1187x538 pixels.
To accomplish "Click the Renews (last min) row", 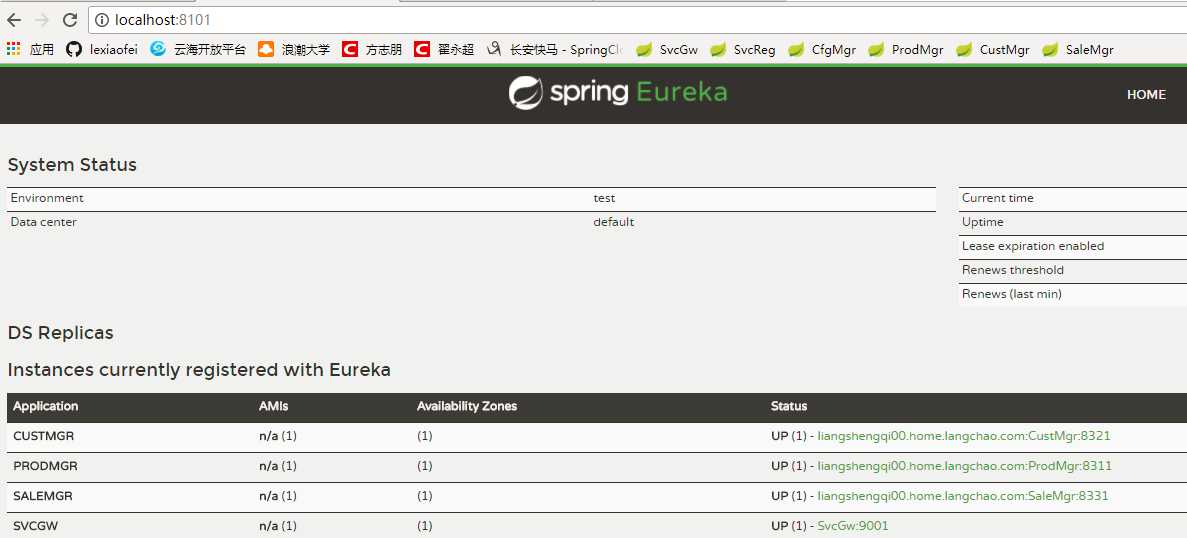I will pyautogui.click(x=1073, y=294).
